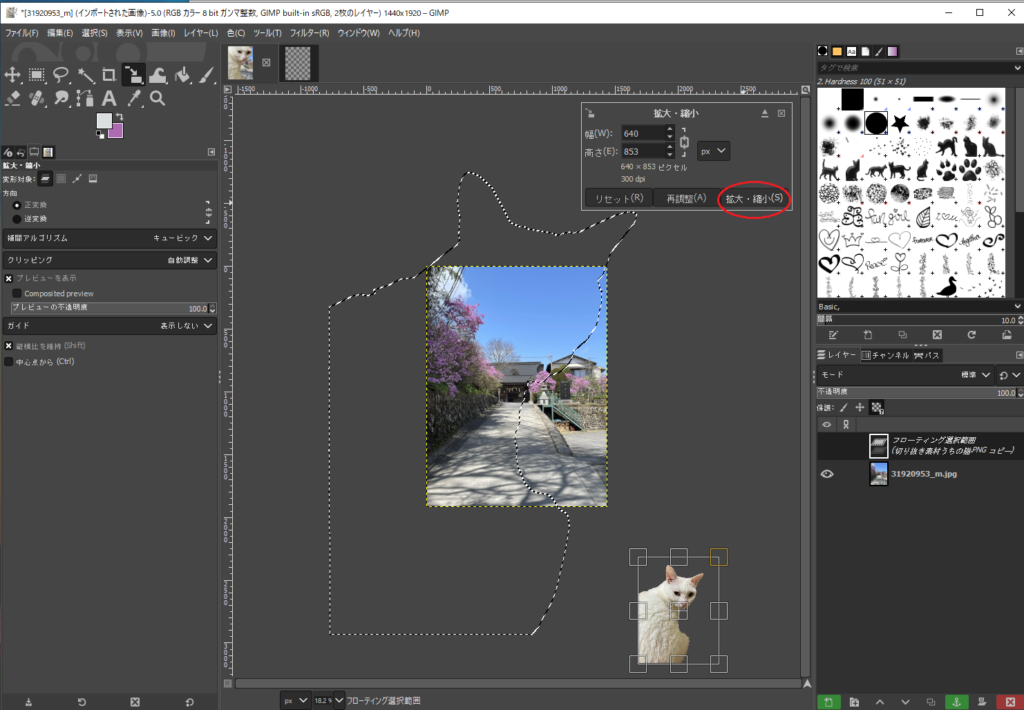Viewport: 1024px width, 710px height.
Task: Select the Move tool in toolbox
Action: (x=13, y=75)
